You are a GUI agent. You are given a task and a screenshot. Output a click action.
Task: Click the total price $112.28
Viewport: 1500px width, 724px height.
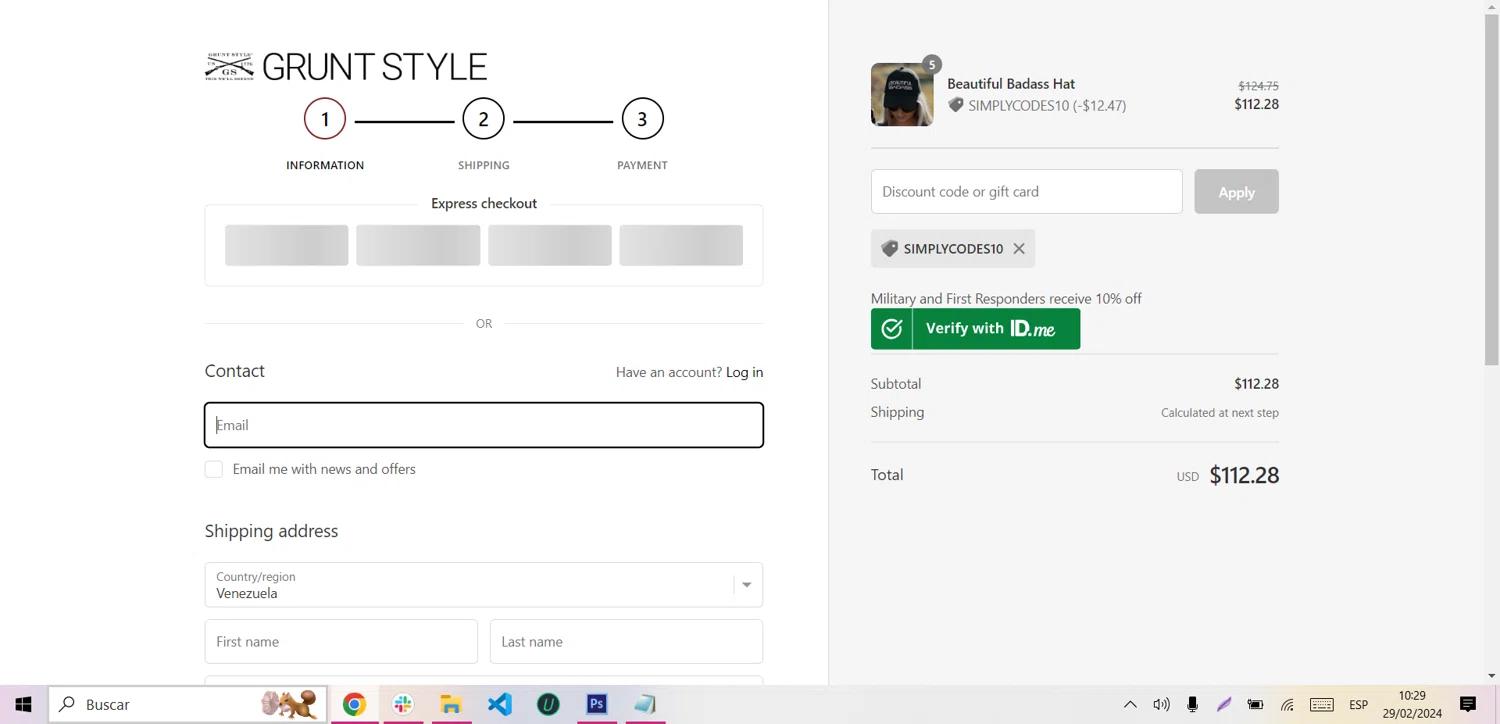coord(1244,475)
